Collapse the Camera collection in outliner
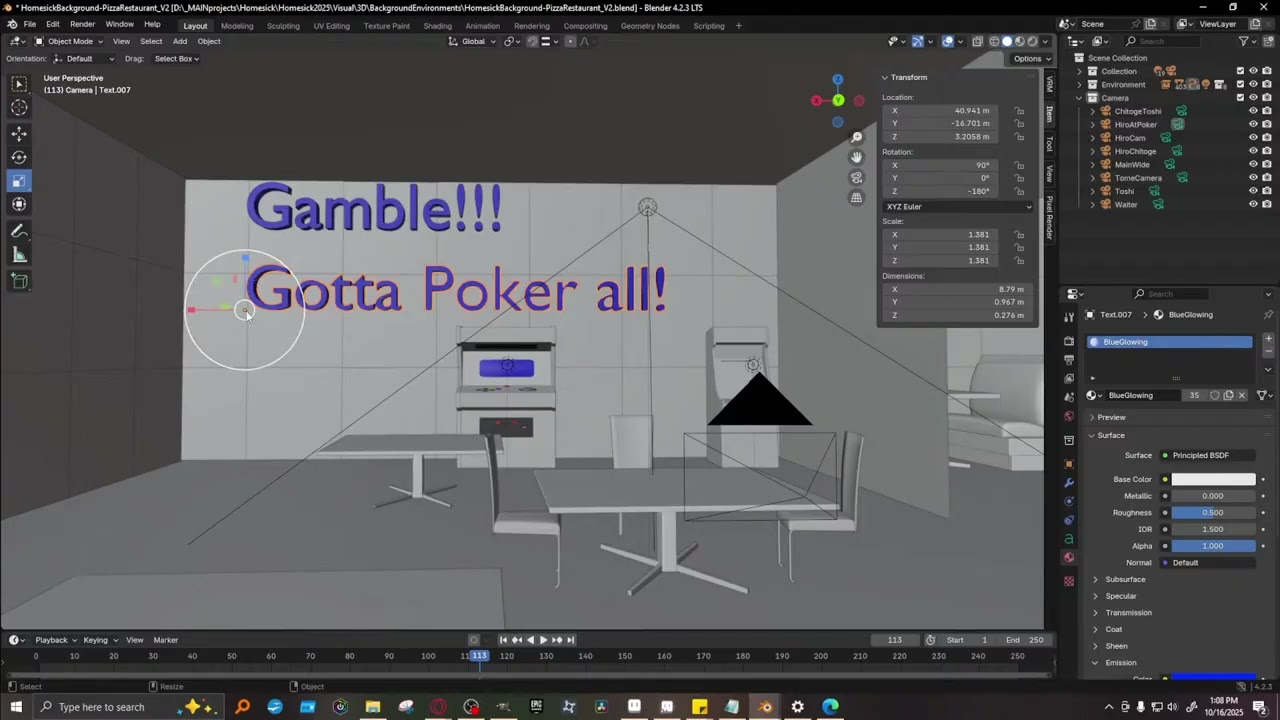 click(1079, 98)
